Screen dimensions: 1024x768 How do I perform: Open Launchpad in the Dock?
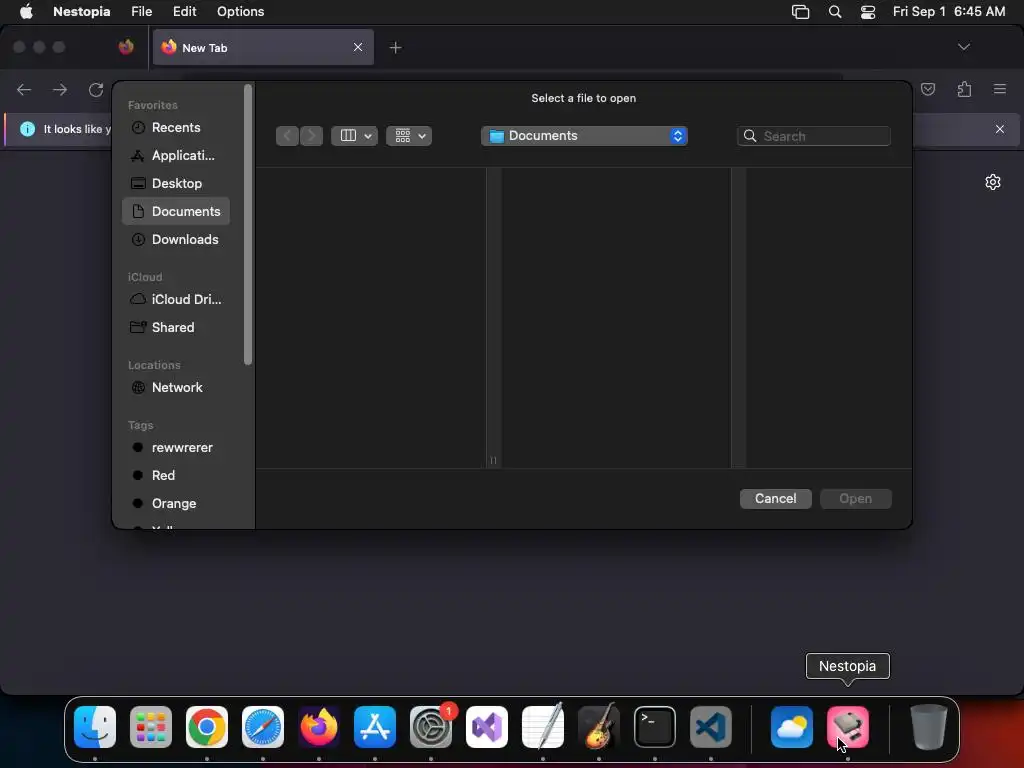point(151,727)
